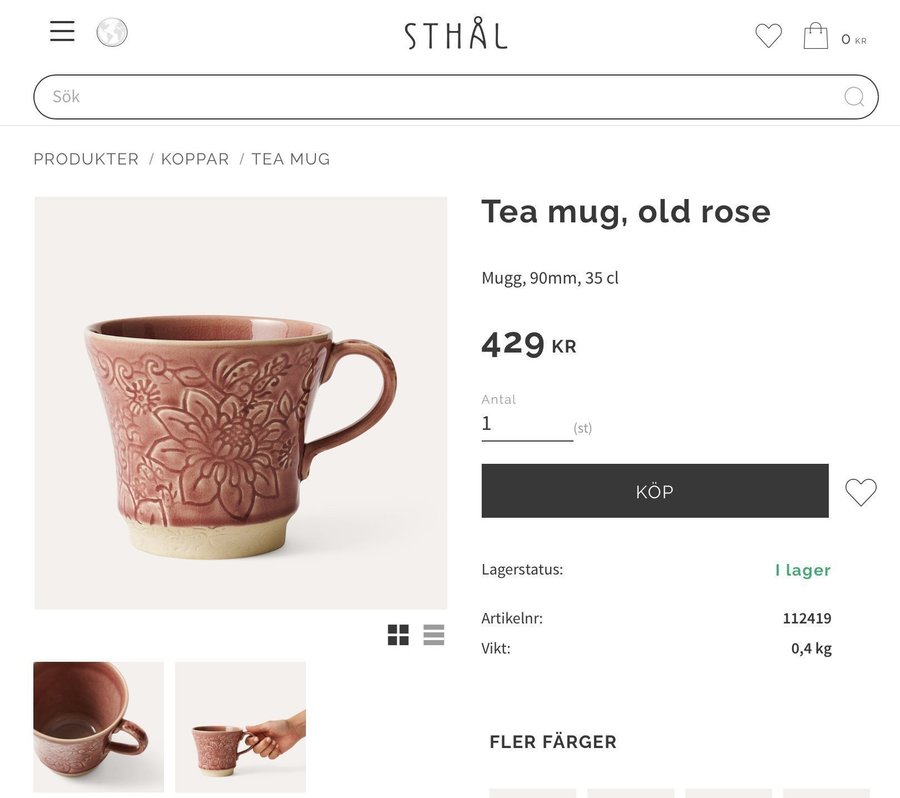Go to Produkter breadcrumb
900x798 pixels.
86,159
